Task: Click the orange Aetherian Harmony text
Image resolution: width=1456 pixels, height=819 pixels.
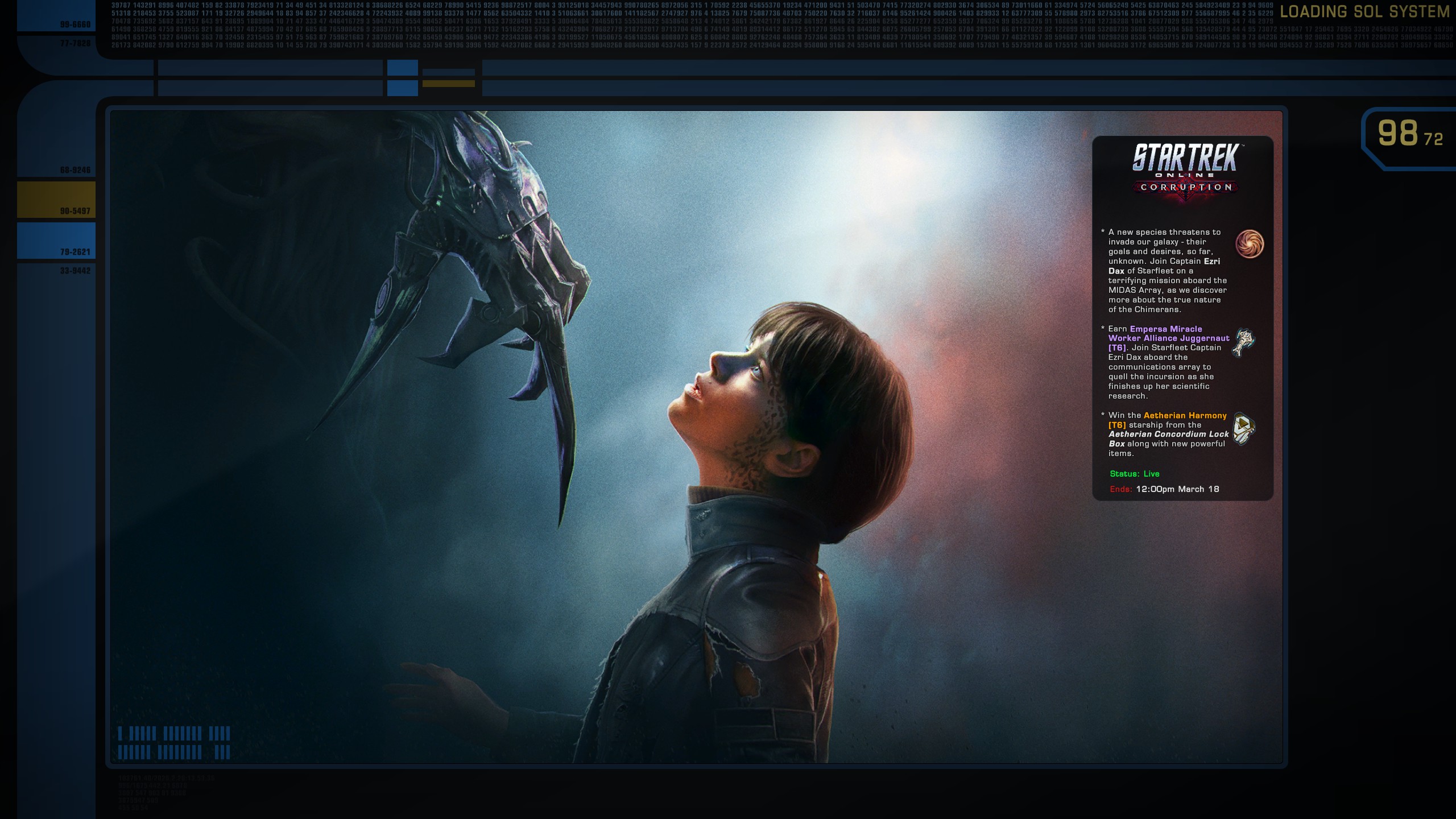Action: [x=1185, y=416]
